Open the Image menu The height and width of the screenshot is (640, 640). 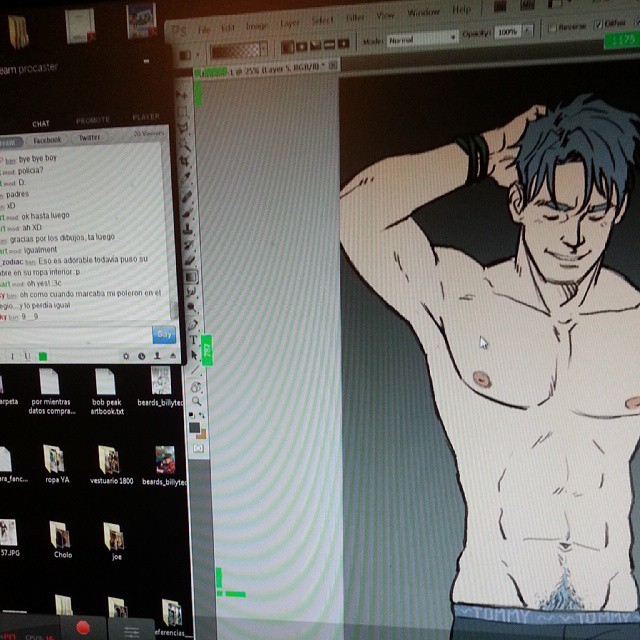[x=256, y=26]
